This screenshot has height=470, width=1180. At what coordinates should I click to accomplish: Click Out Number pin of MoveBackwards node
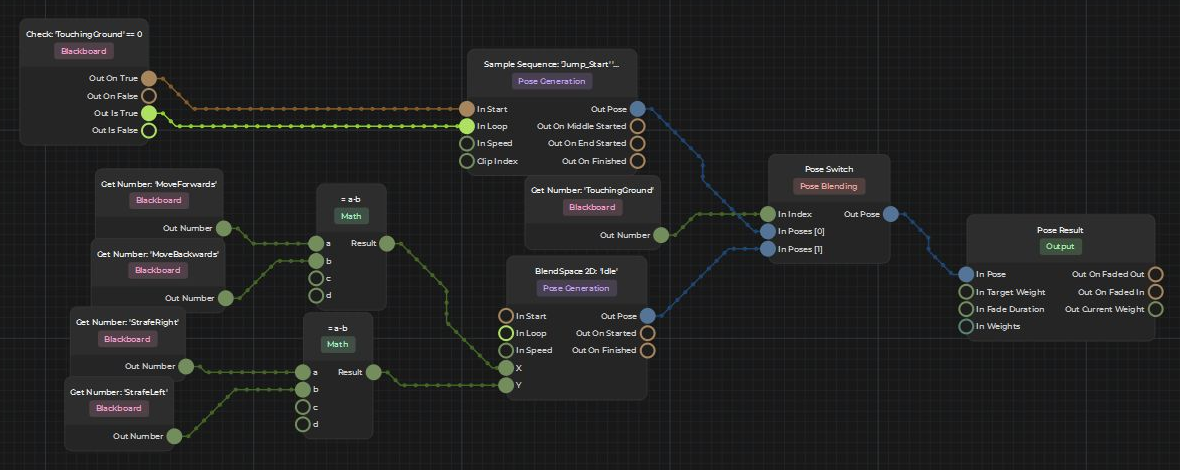click(226, 299)
